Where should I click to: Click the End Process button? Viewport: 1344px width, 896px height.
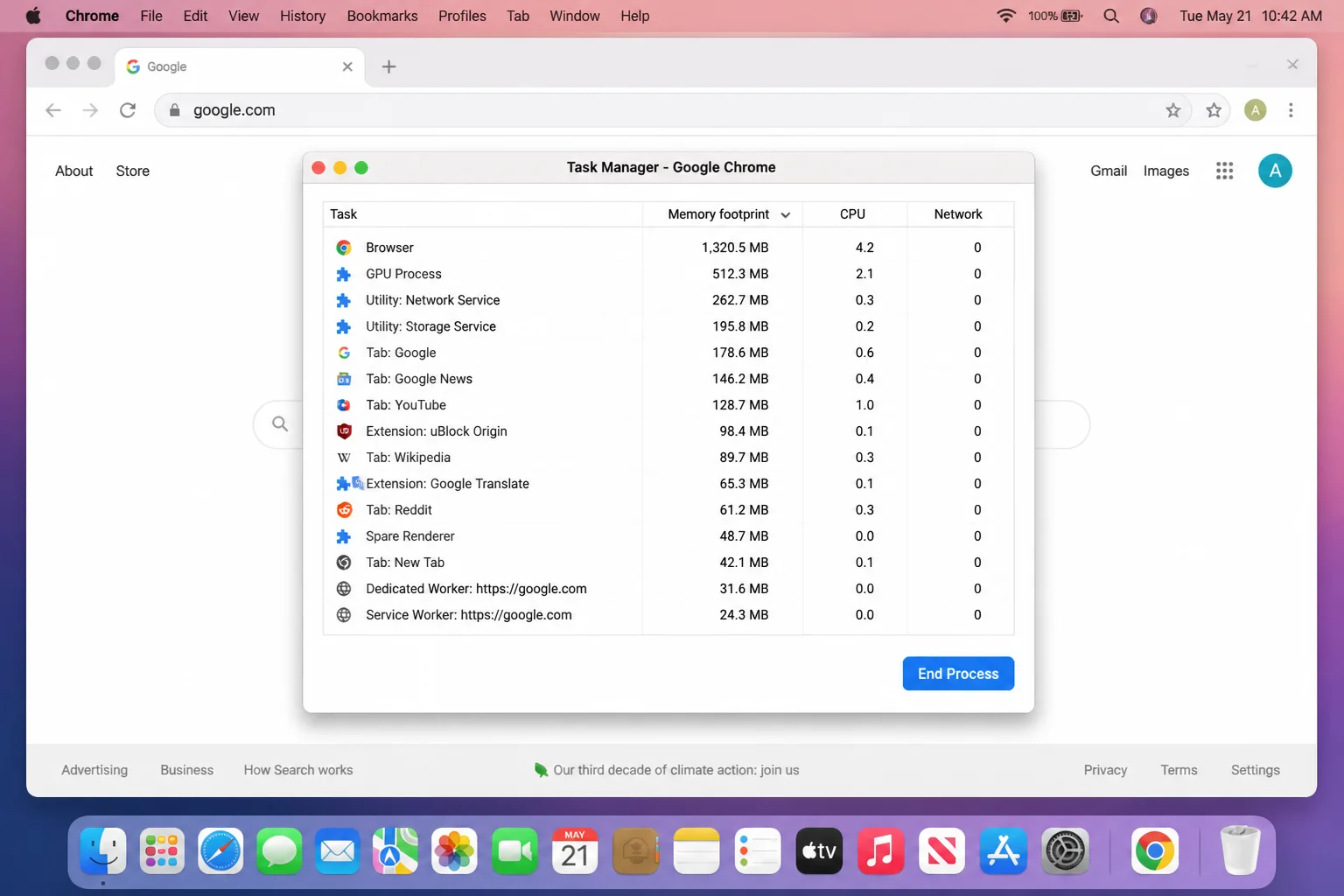(958, 674)
